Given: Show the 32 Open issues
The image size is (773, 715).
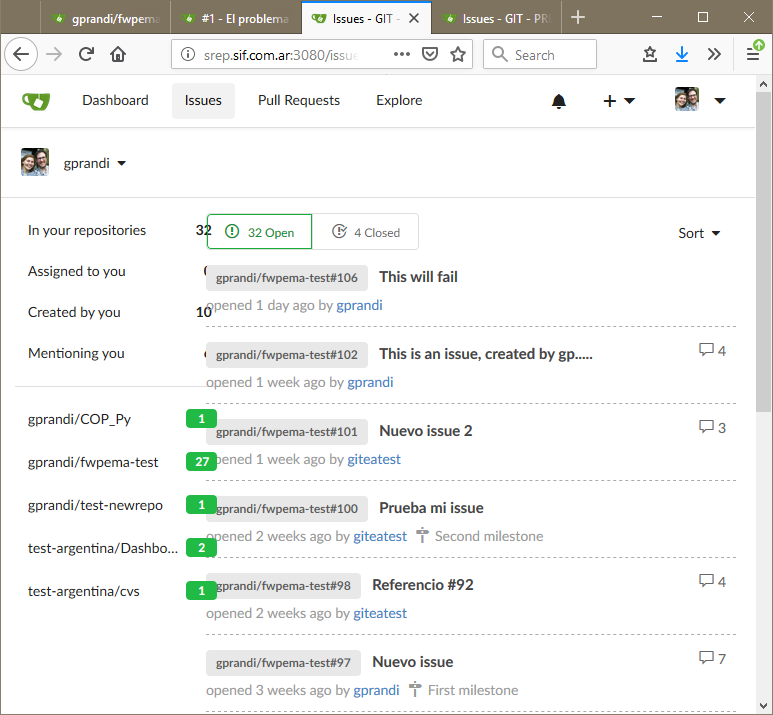Looking at the screenshot, I should [x=260, y=232].
